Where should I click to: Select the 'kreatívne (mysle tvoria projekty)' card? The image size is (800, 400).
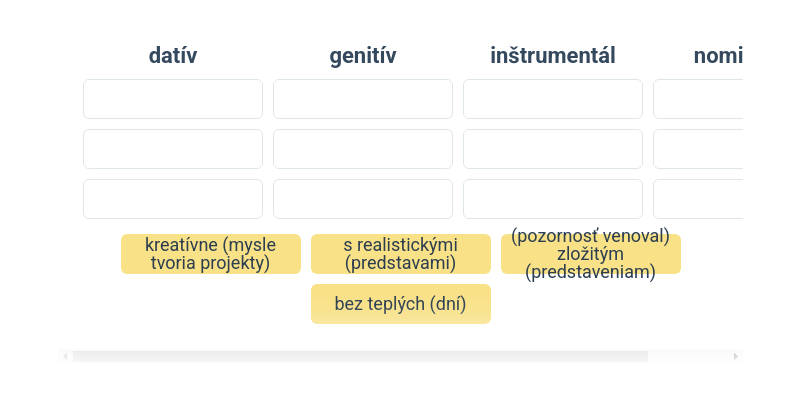coord(211,254)
